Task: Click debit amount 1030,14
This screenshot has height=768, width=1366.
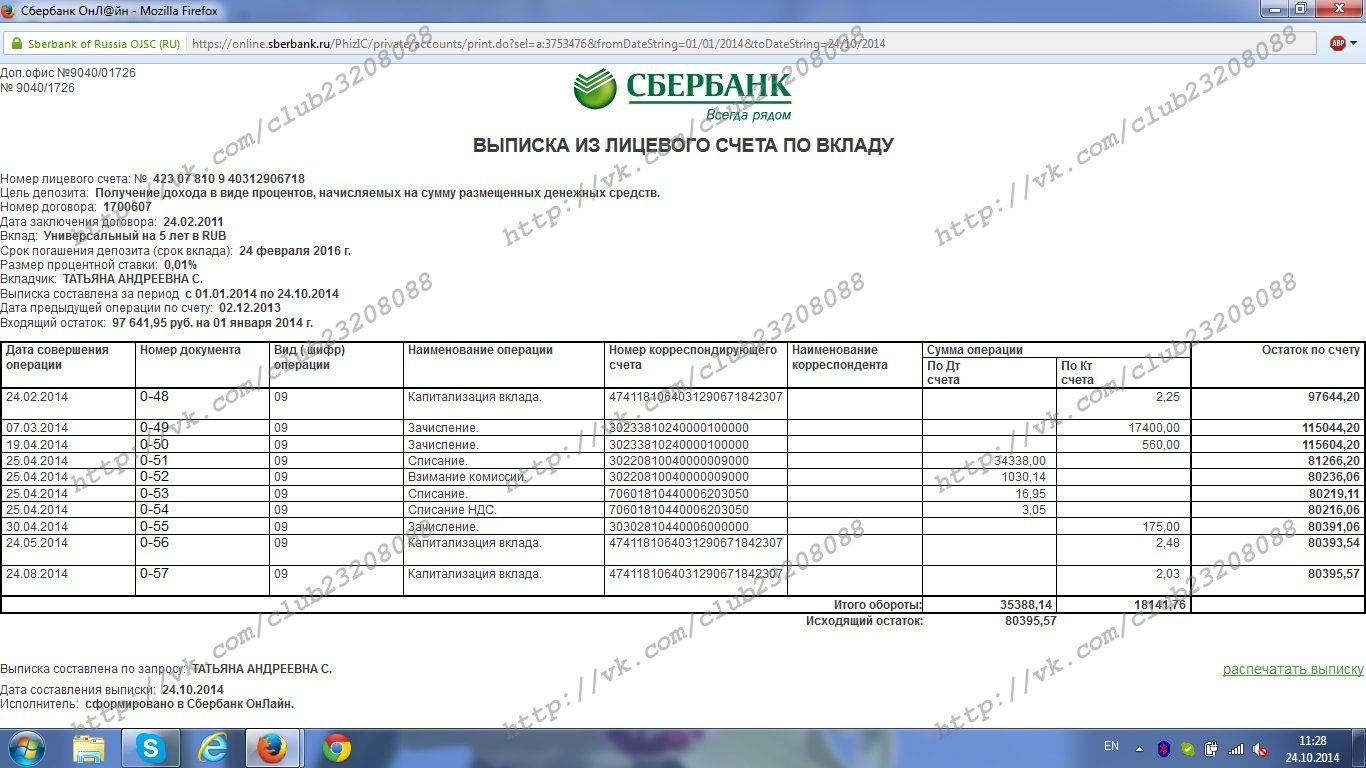Action: click(1023, 477)
